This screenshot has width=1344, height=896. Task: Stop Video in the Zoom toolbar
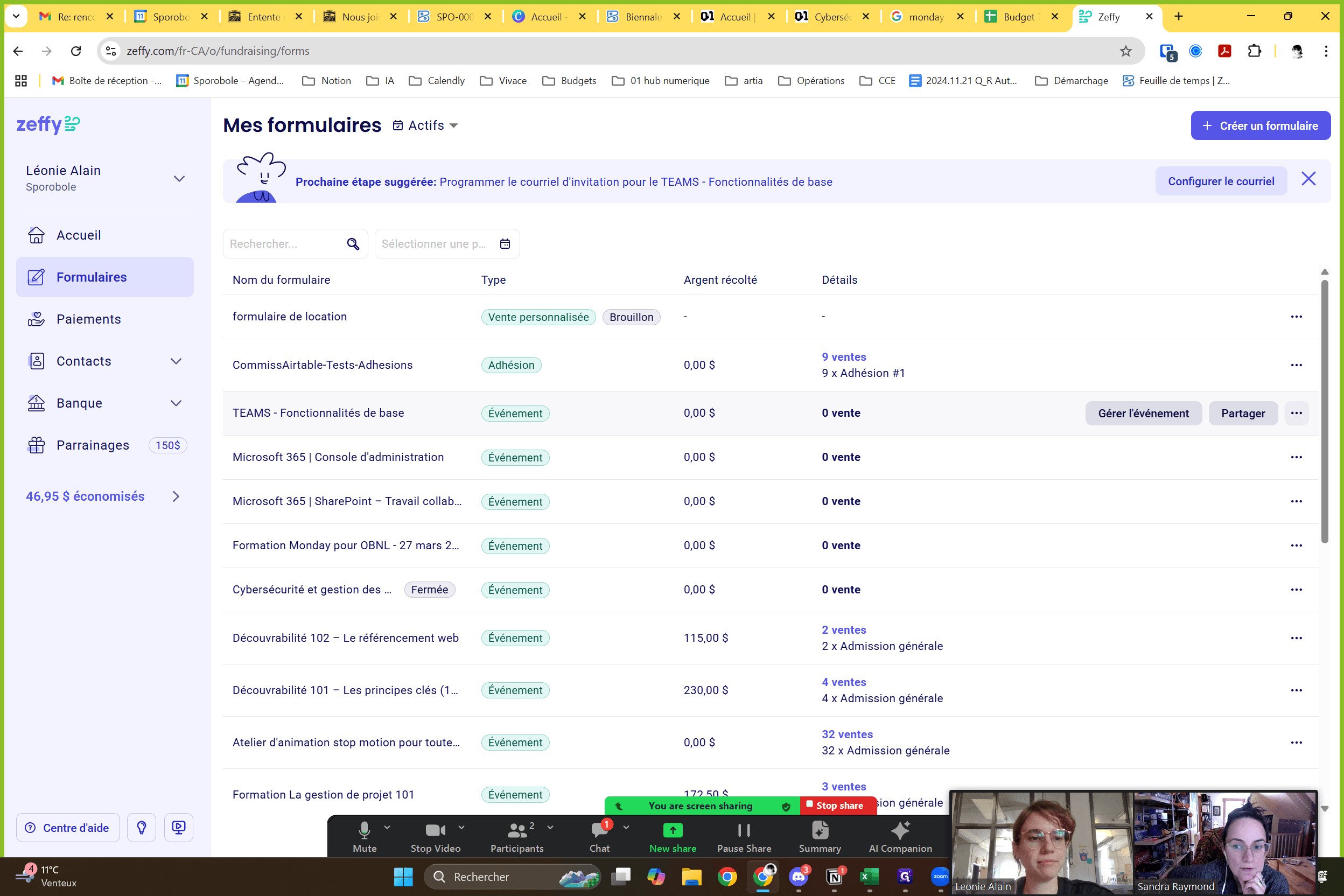[x=436, y=837]
